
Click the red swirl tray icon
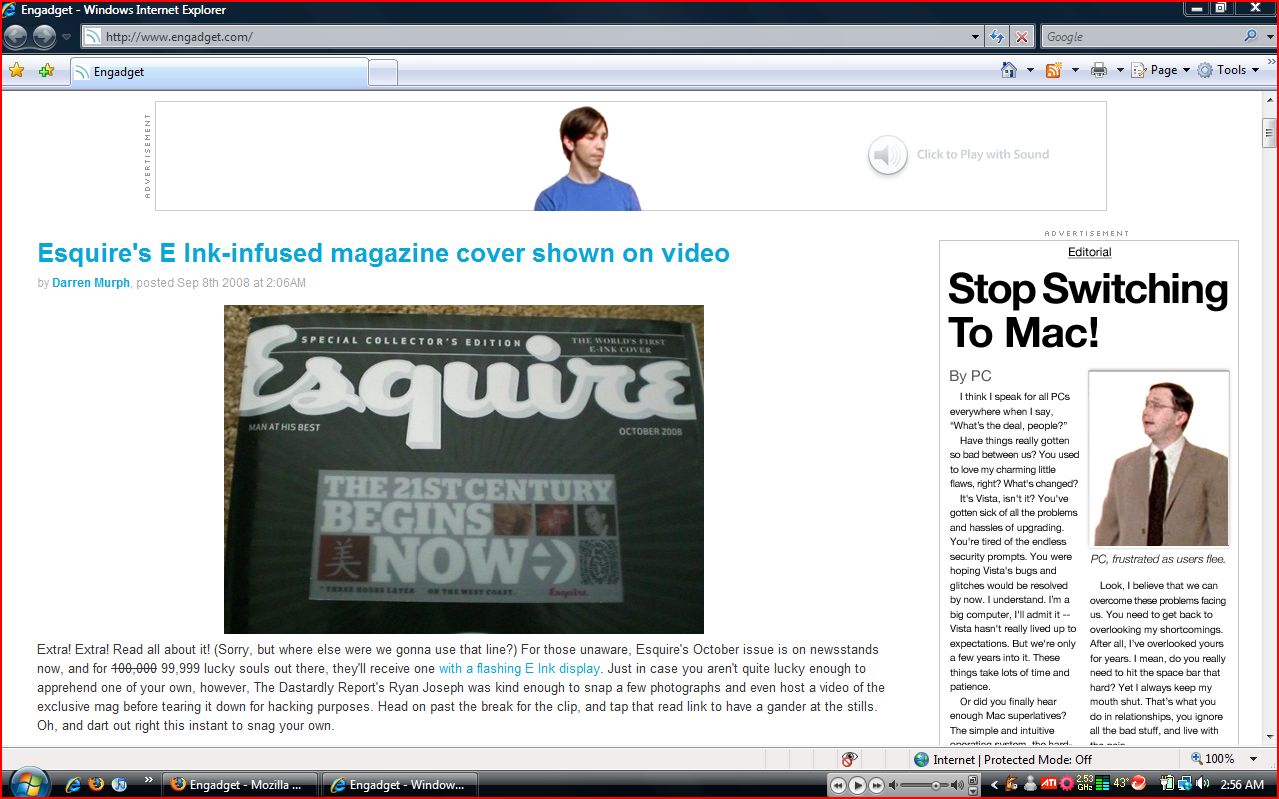1139,784
